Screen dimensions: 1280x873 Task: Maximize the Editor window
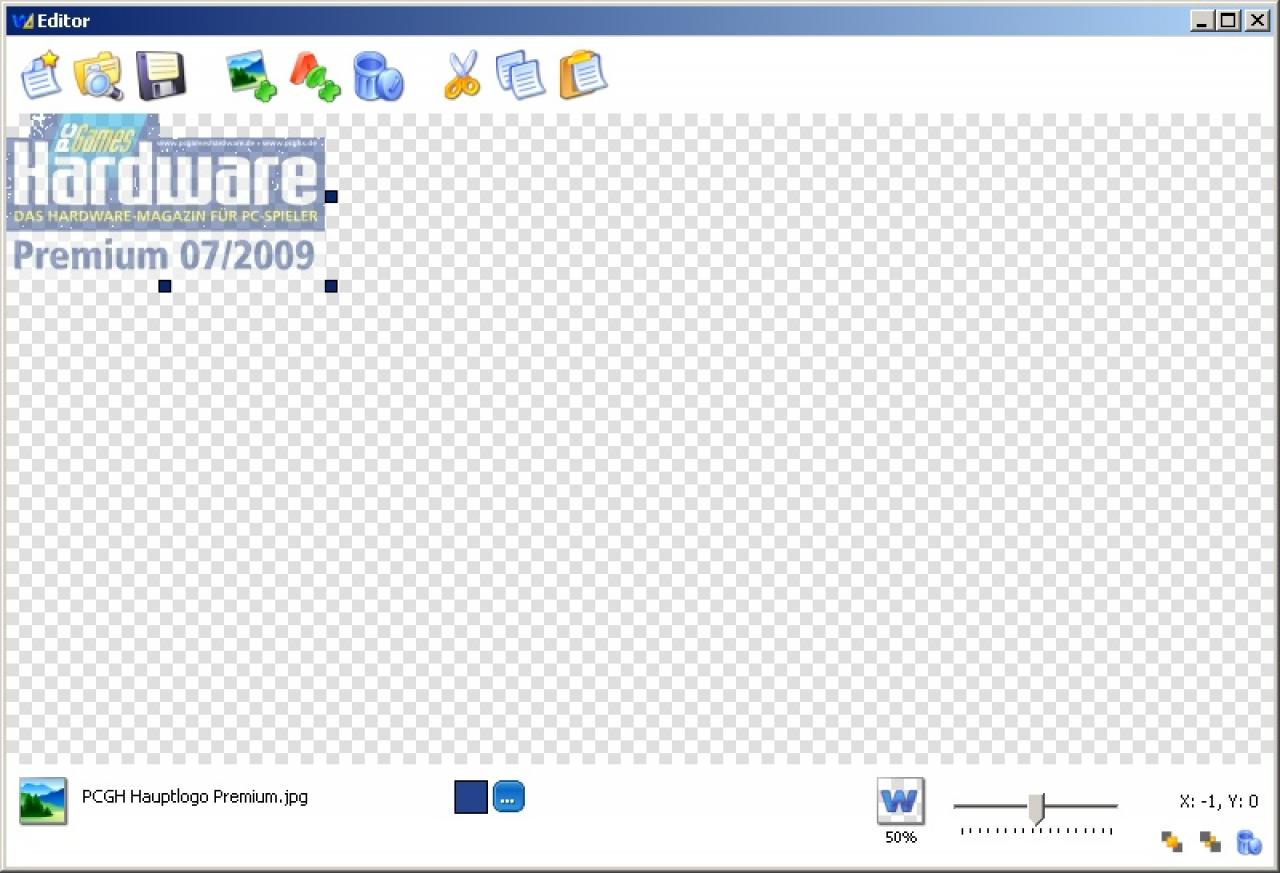1229,20
